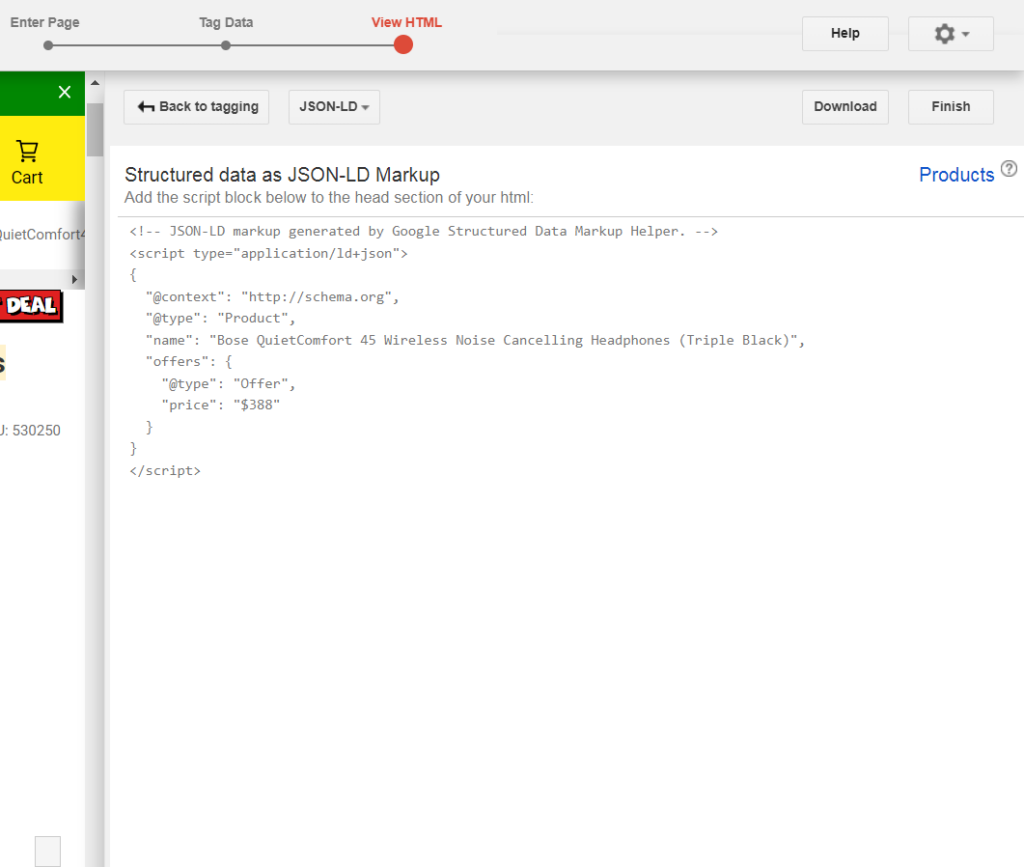Click the red View HTML progress marker

pos(403,45)
